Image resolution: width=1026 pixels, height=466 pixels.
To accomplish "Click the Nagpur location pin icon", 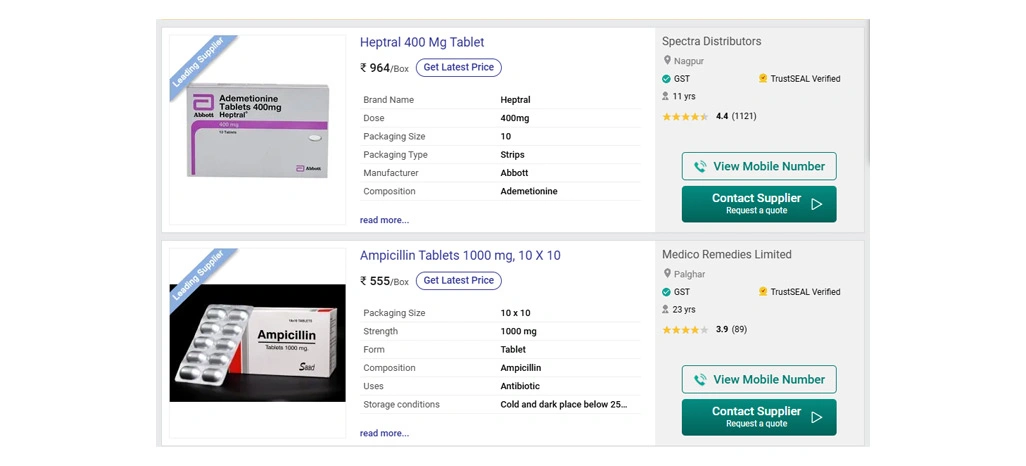I will [667, 61].
